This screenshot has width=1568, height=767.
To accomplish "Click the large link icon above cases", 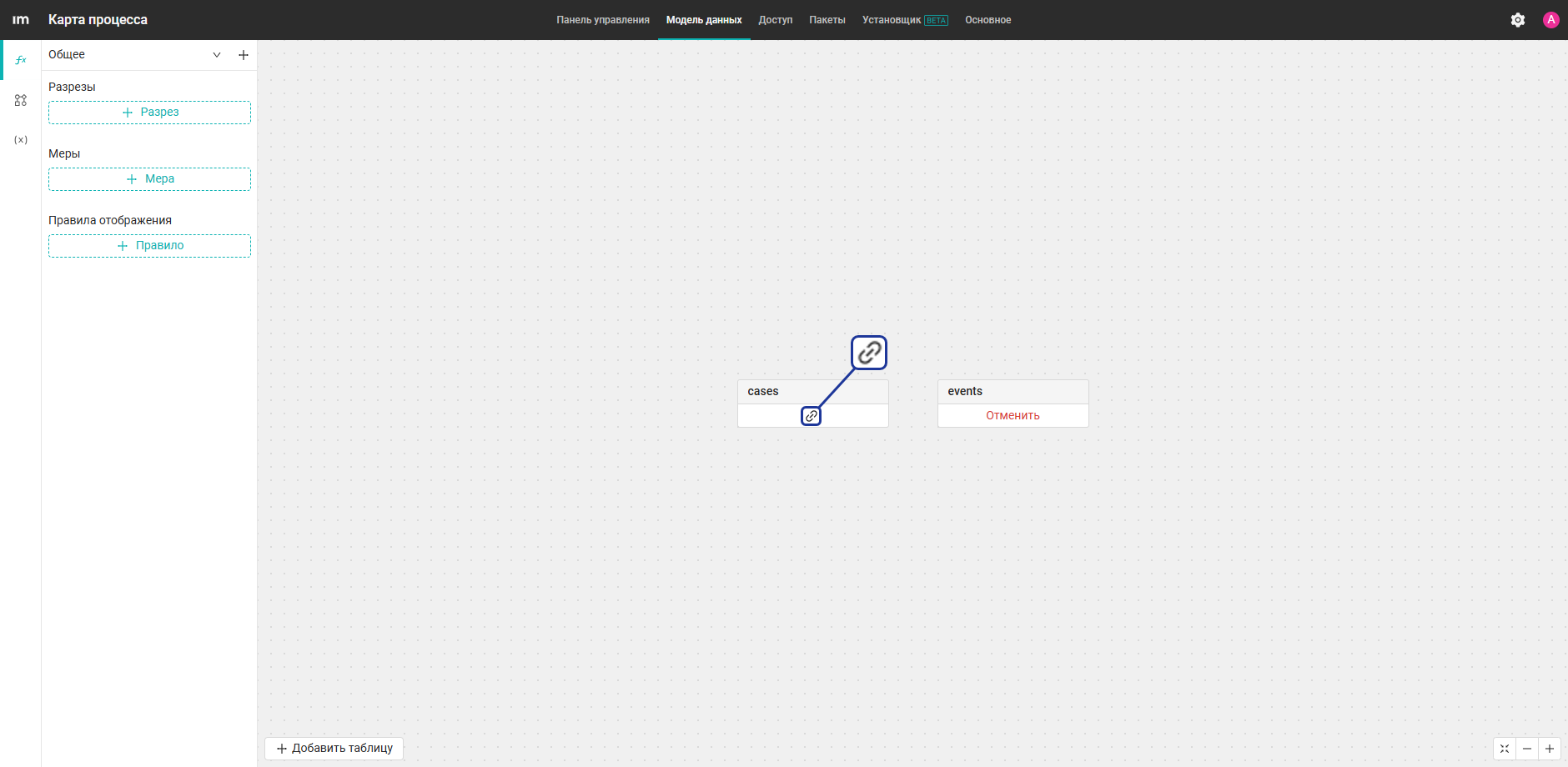I will (x=869, y=353).
